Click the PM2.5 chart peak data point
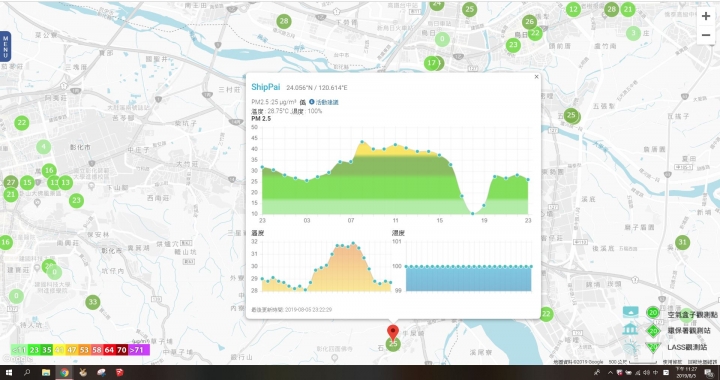The width and height of the screenshot is (720, 380). point(362,142)
